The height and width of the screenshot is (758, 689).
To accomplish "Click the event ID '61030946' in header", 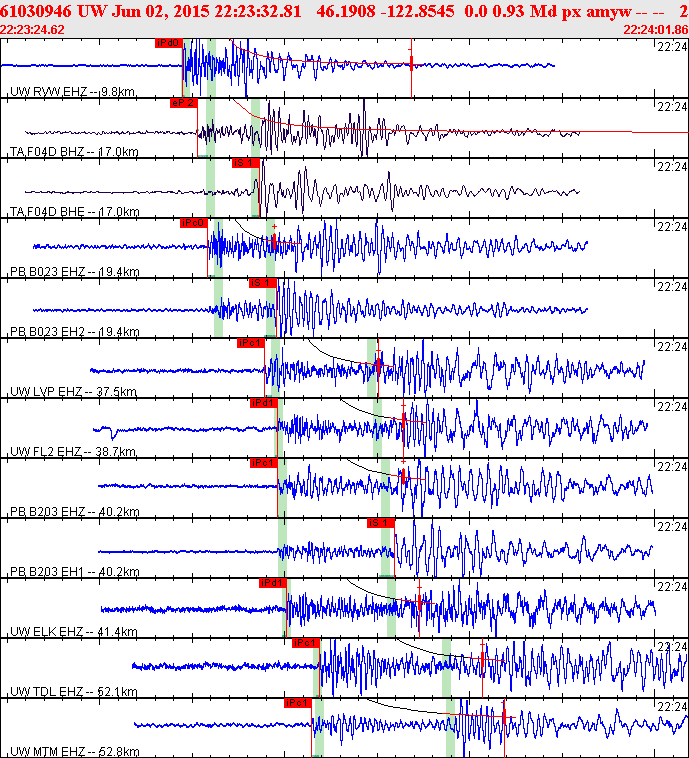I will pyautogui.click(x=36, y=11).
